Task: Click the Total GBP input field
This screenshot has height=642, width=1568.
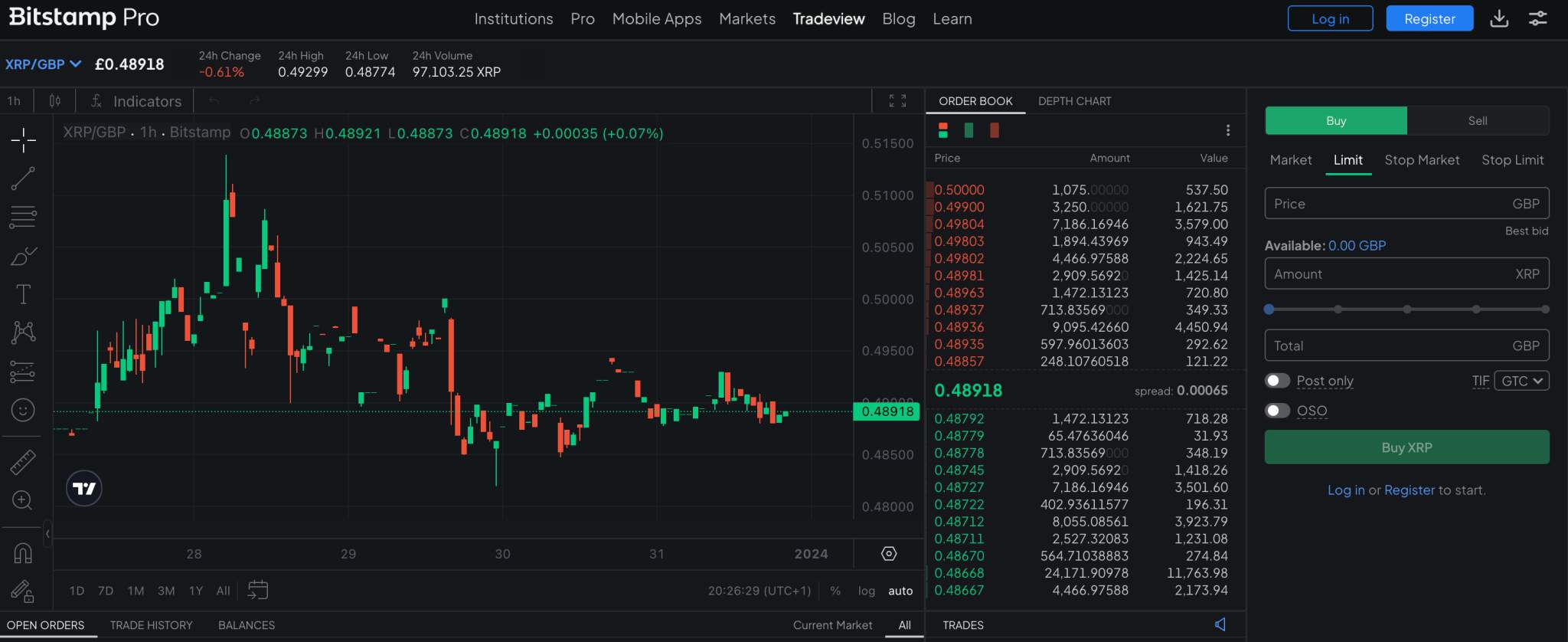Action: pos(1407,346)
